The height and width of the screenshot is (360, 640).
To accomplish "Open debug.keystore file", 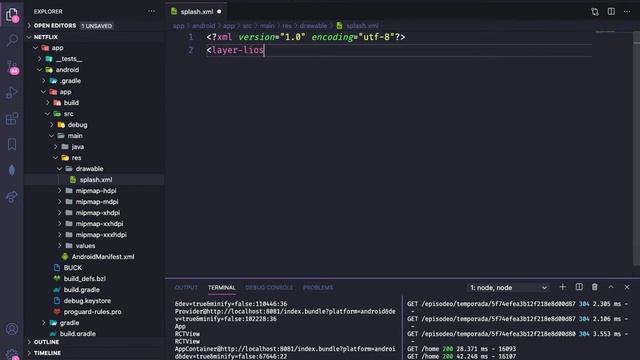I will pyautogui.click(x=87, y=301).
